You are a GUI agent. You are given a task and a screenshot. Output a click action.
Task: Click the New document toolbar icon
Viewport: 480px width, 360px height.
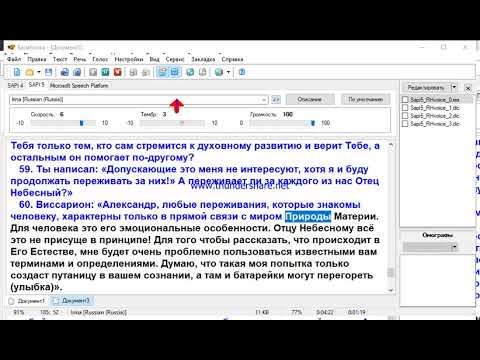tap(17, 72)
